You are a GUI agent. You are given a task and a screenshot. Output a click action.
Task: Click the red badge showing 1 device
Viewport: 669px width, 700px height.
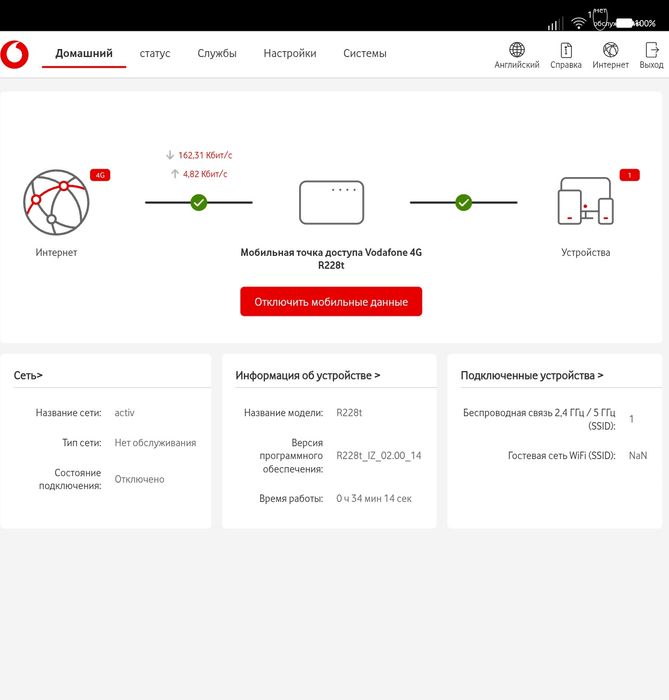click(629, 175)
